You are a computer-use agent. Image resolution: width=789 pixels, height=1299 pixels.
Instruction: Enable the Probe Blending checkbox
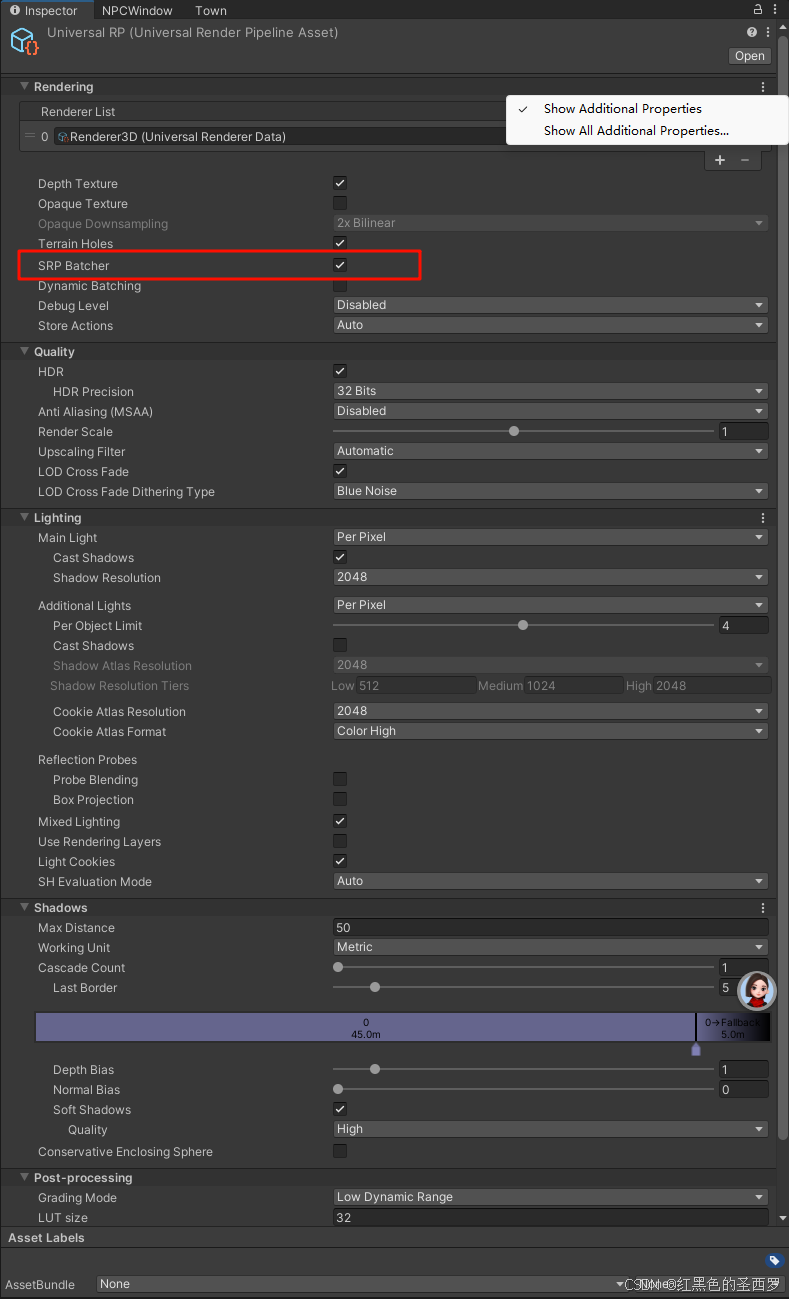340,779
